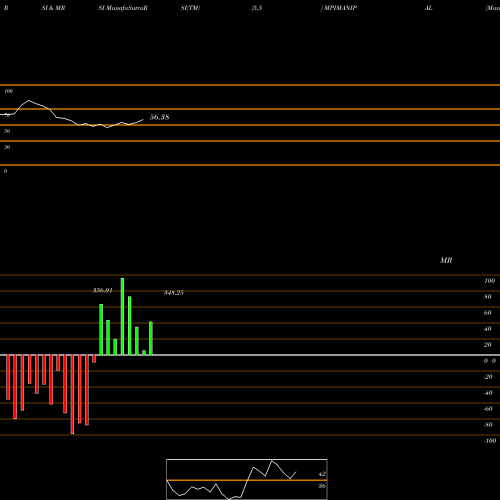Click the RSI value label 56.38
Viewport: 500px width, 500px height.
(x=159, y=117)
